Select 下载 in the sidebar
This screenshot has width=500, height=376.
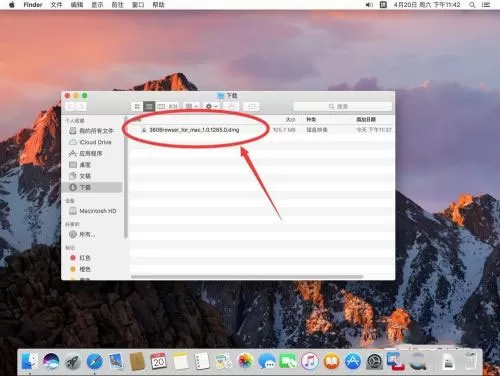click(92, 187)
